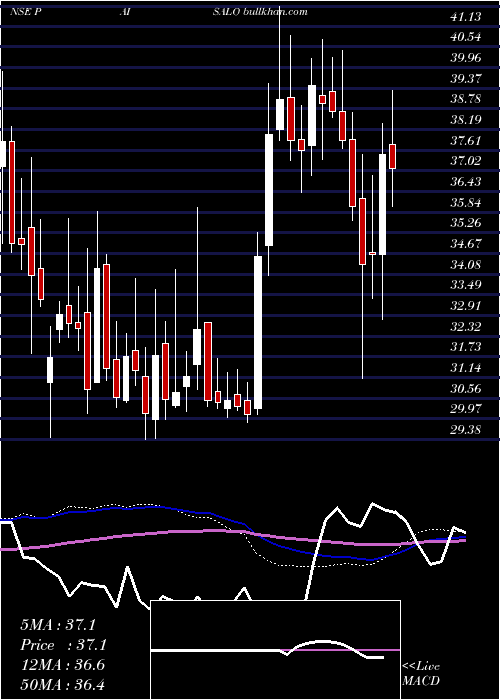The image size is (500, 700).
Task: Click the 38.78 price axis label
Action: [x=466, y=99]
